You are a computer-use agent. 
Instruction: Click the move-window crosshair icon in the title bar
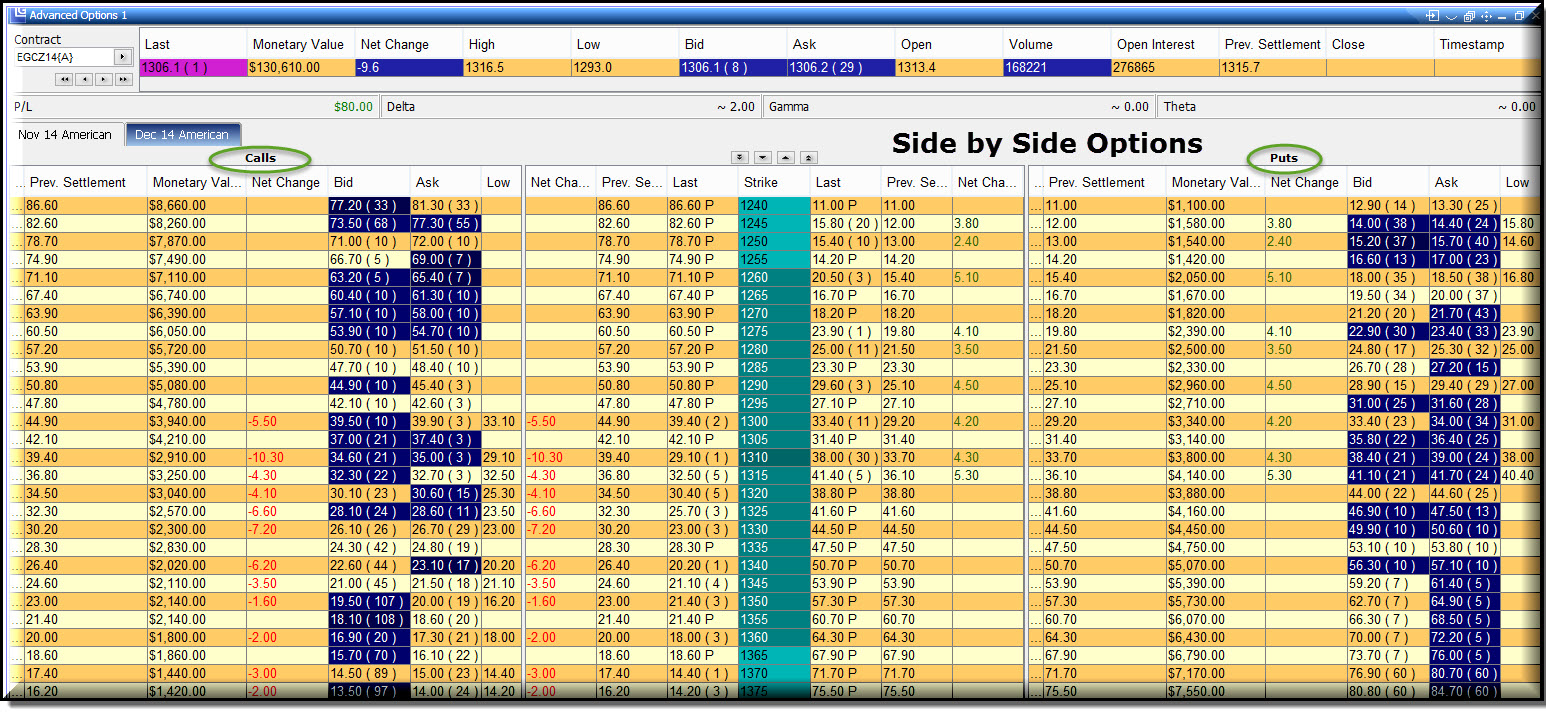(1485, 16)
